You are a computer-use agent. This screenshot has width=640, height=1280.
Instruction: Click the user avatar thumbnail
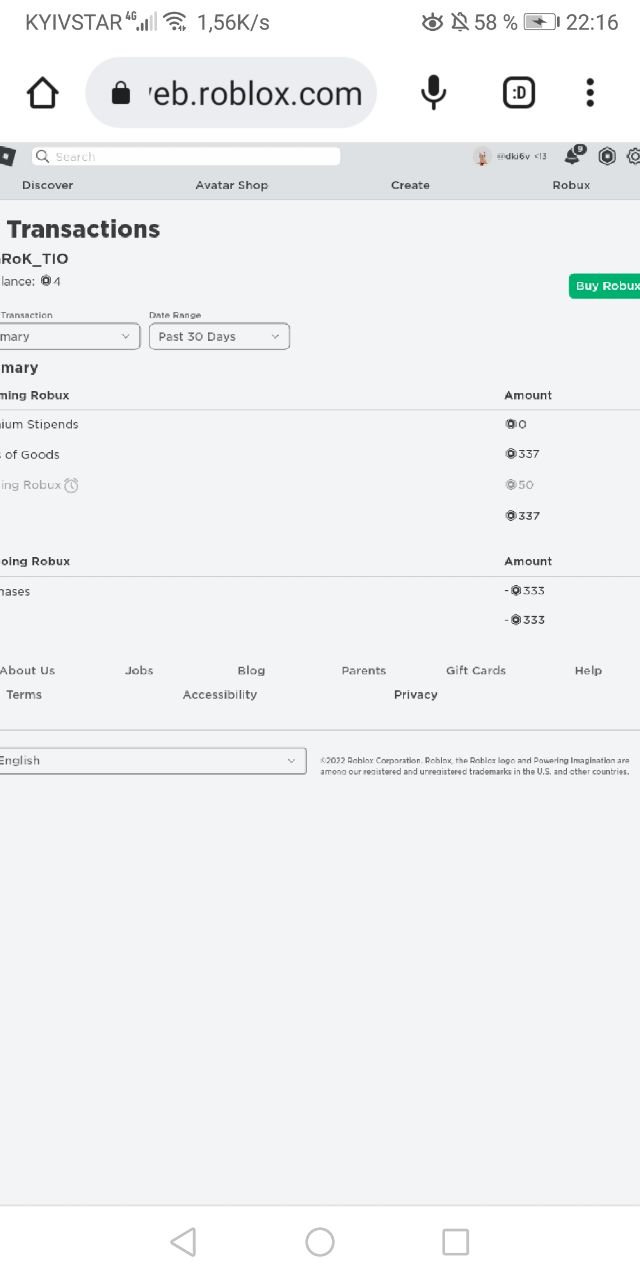click(x=482, y=156)
